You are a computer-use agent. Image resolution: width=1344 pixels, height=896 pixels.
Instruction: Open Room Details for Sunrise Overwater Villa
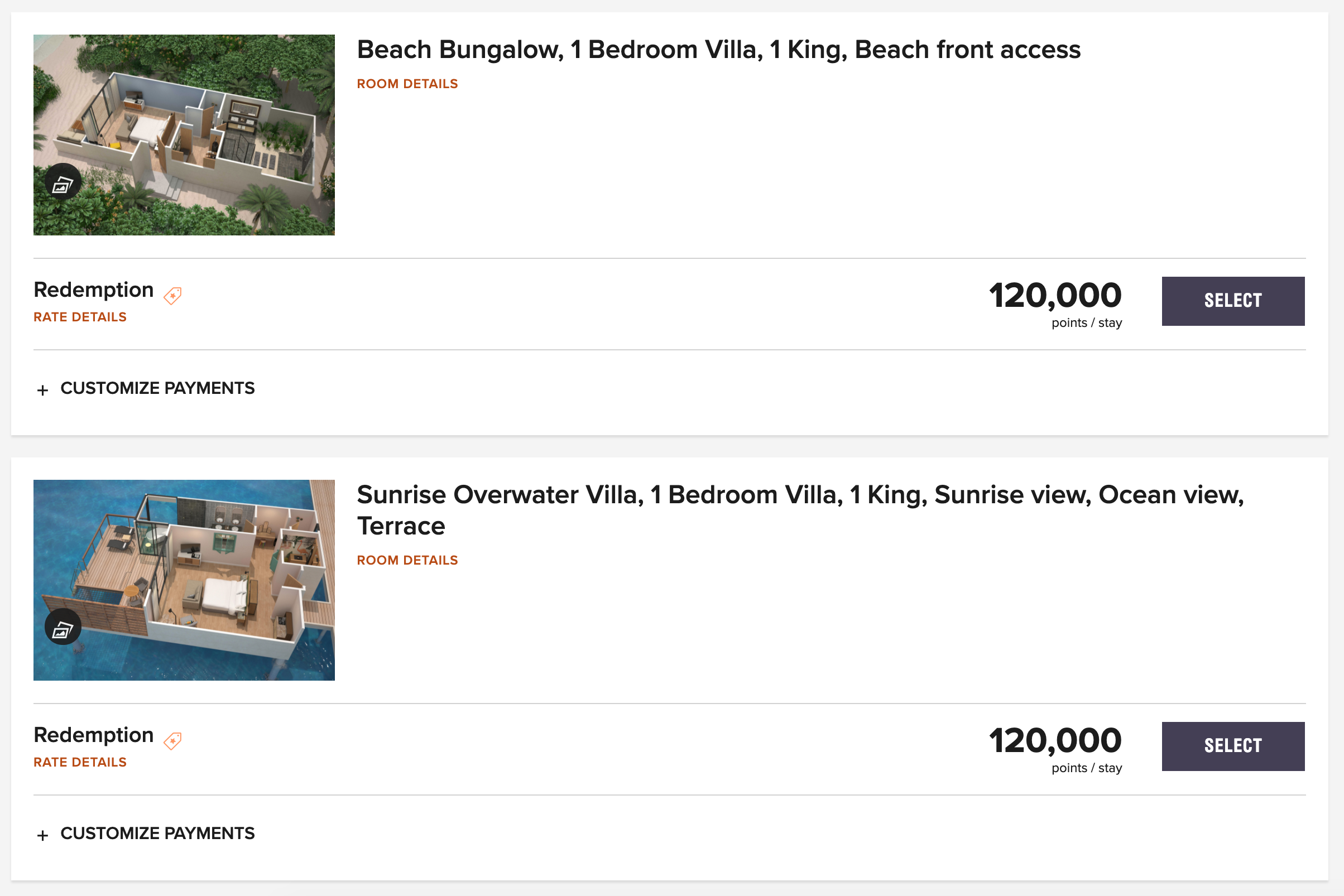(x=407, y=560)
